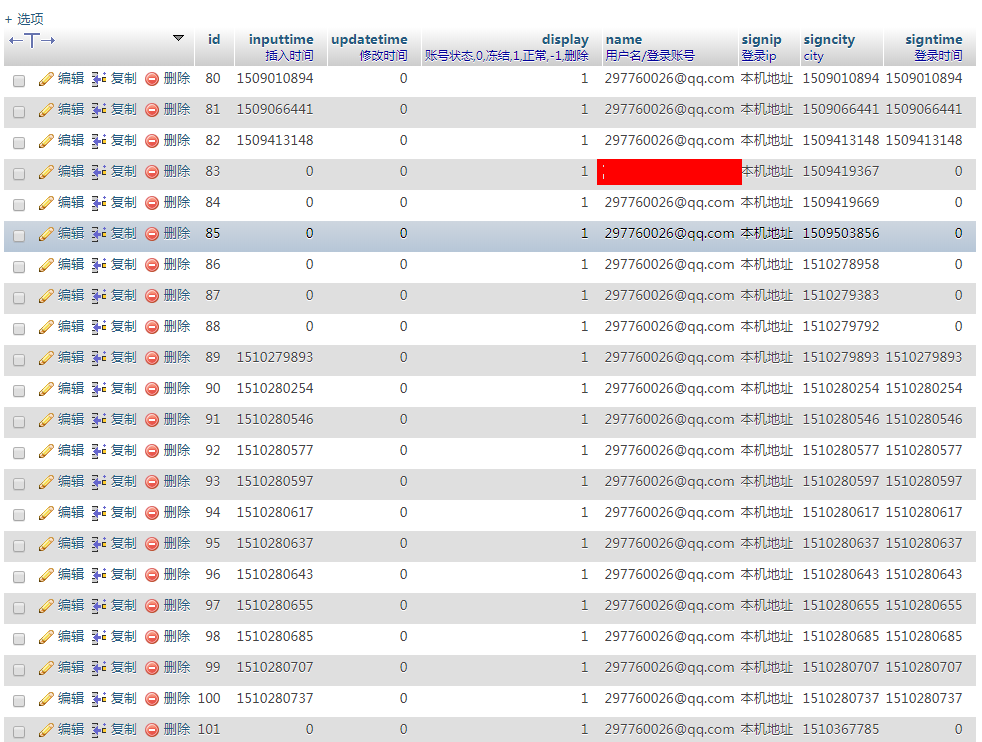Click signcity value 1510367785 in row 101

coord(841,729)
